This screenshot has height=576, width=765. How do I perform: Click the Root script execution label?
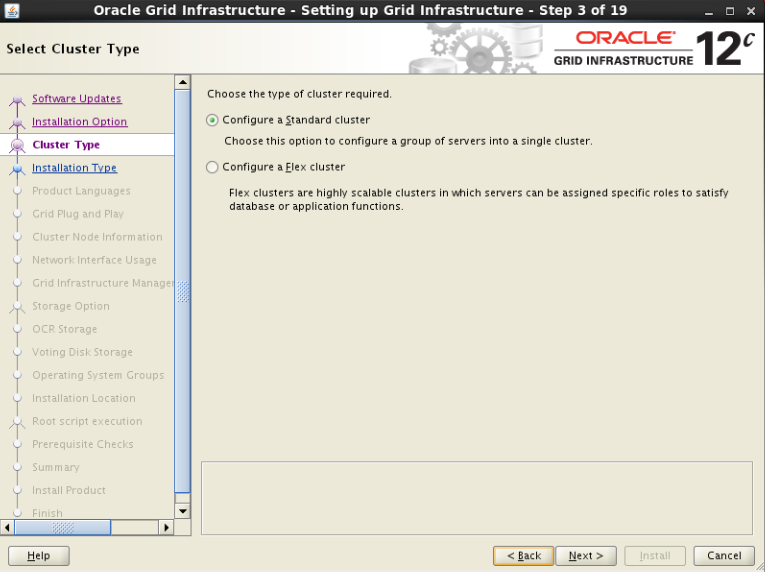point(87,421)
